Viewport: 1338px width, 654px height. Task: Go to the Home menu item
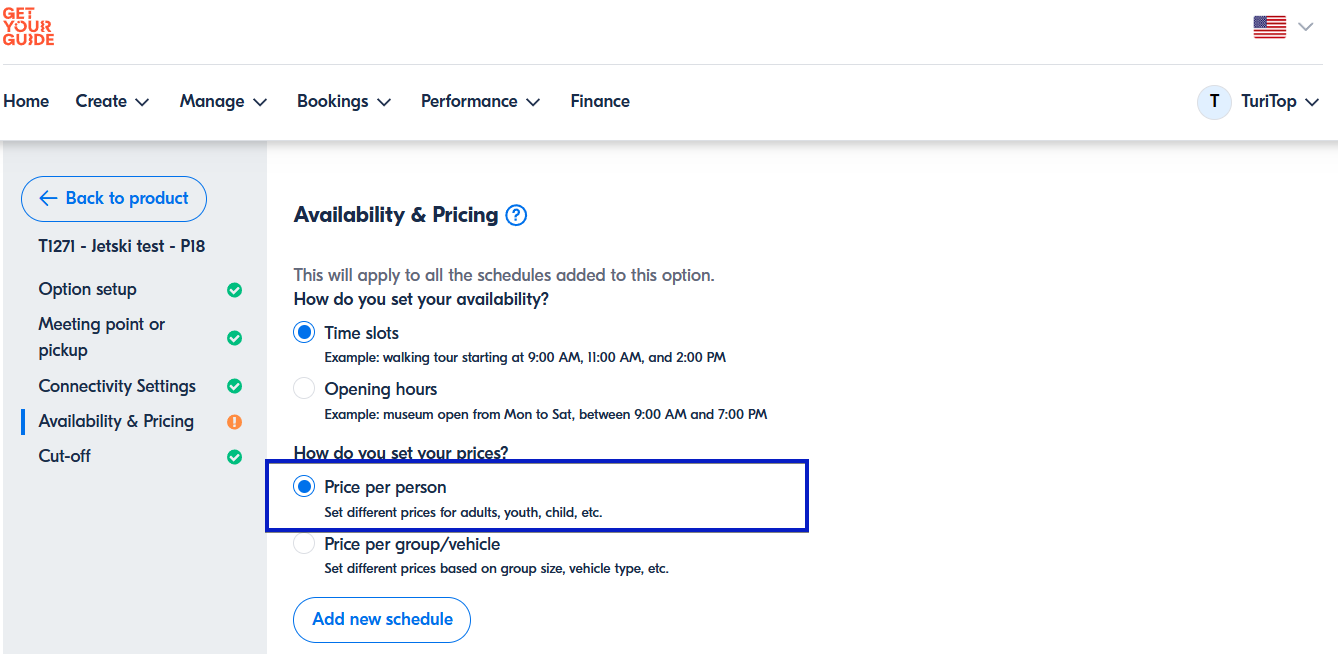[26, 101]
